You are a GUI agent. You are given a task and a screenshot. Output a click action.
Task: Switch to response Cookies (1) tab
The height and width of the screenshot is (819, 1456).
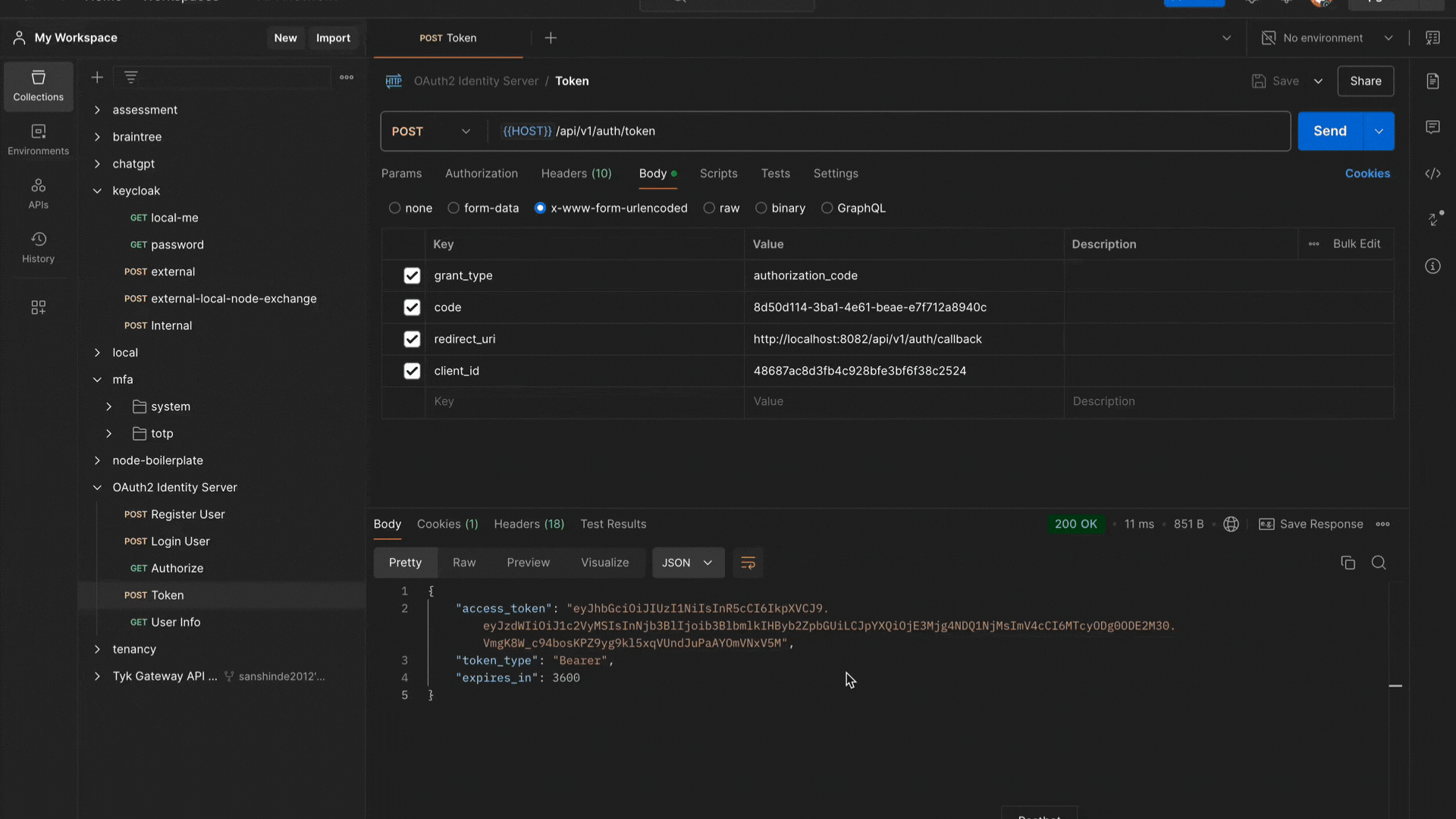(x=447, y=524)
